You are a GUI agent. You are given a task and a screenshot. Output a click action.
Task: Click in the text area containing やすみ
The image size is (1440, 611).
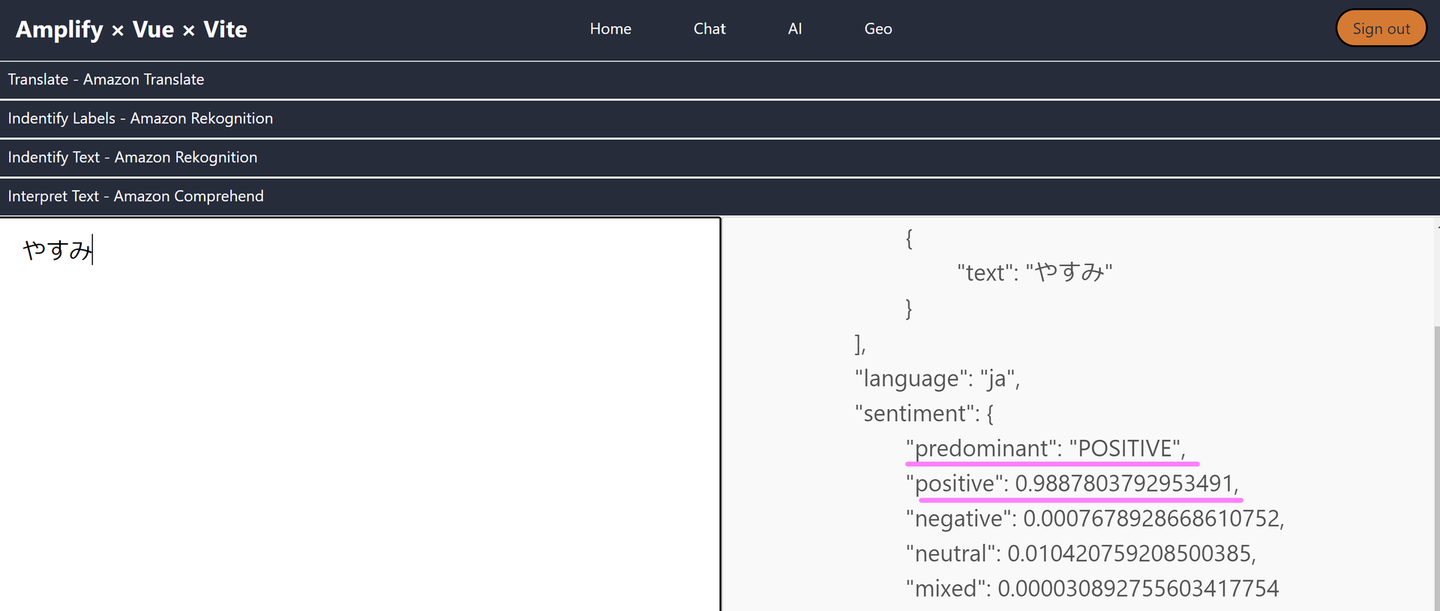[x=360, y=400]
